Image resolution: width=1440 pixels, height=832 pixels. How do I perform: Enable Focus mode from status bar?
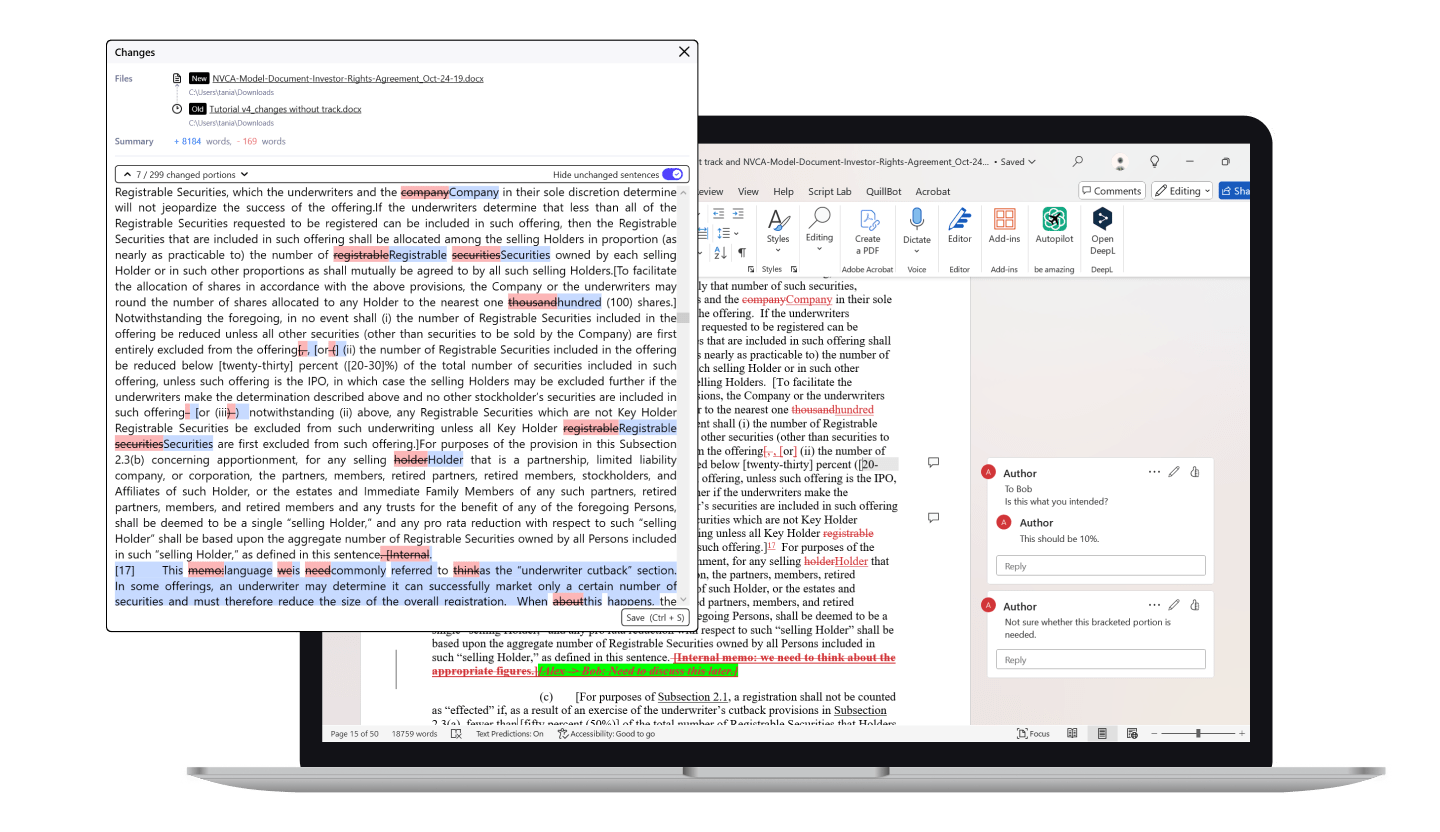[1033, 733]
